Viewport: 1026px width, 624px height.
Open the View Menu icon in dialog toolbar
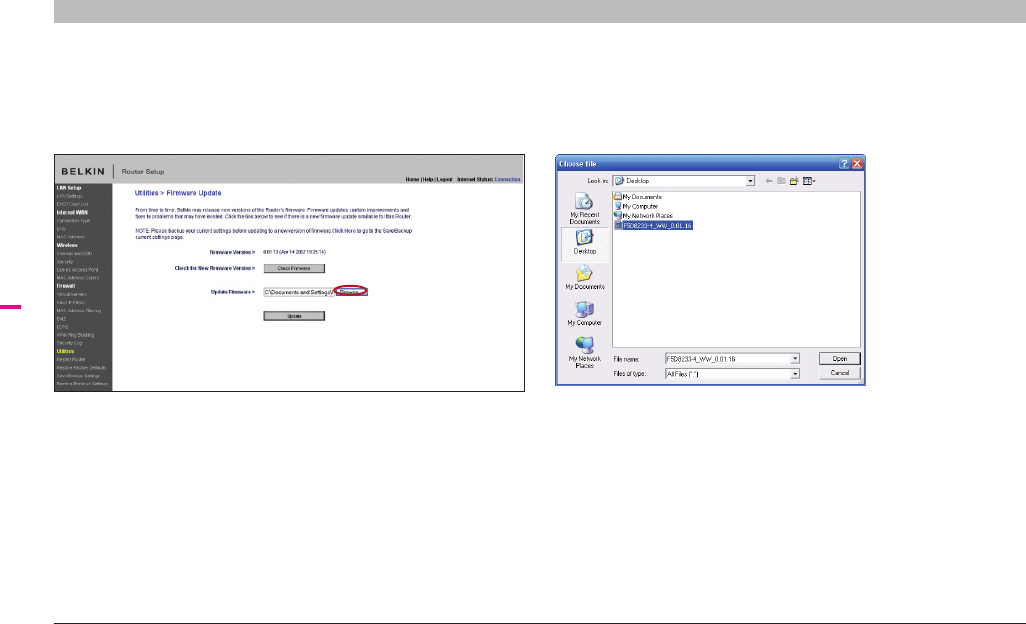[809, 181]
